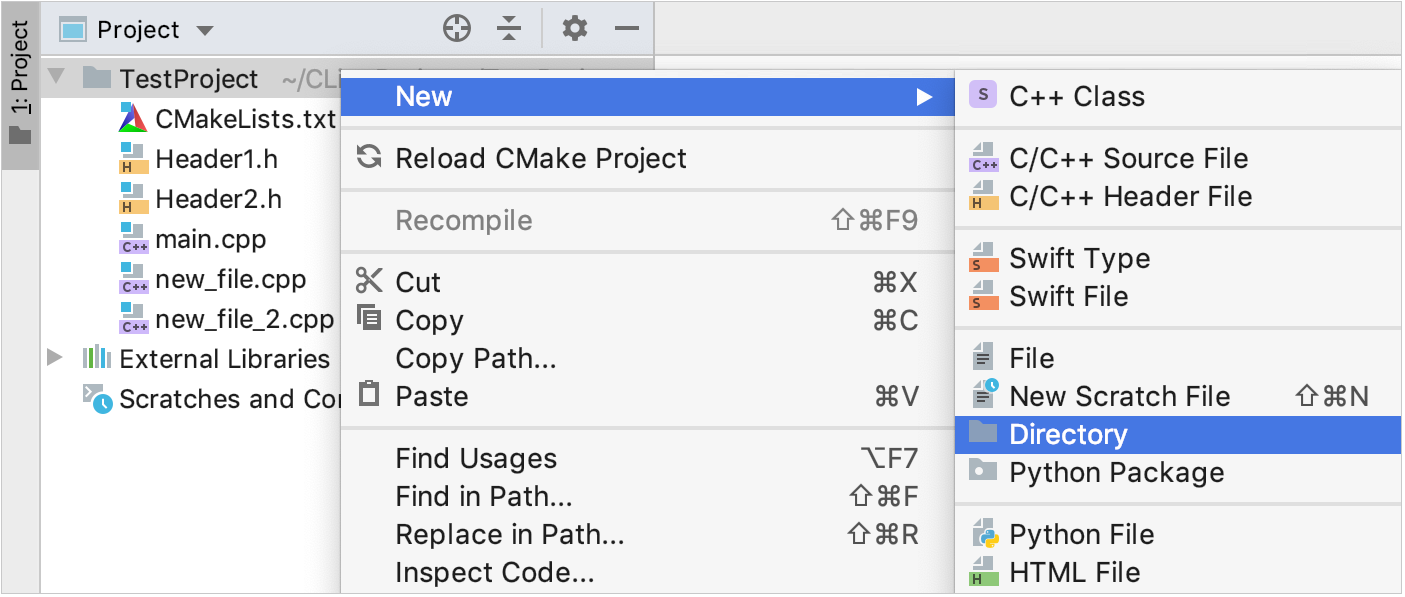1405x597 pixels.
Task: Choose the Python File menu icon
Action: [981, 534]
